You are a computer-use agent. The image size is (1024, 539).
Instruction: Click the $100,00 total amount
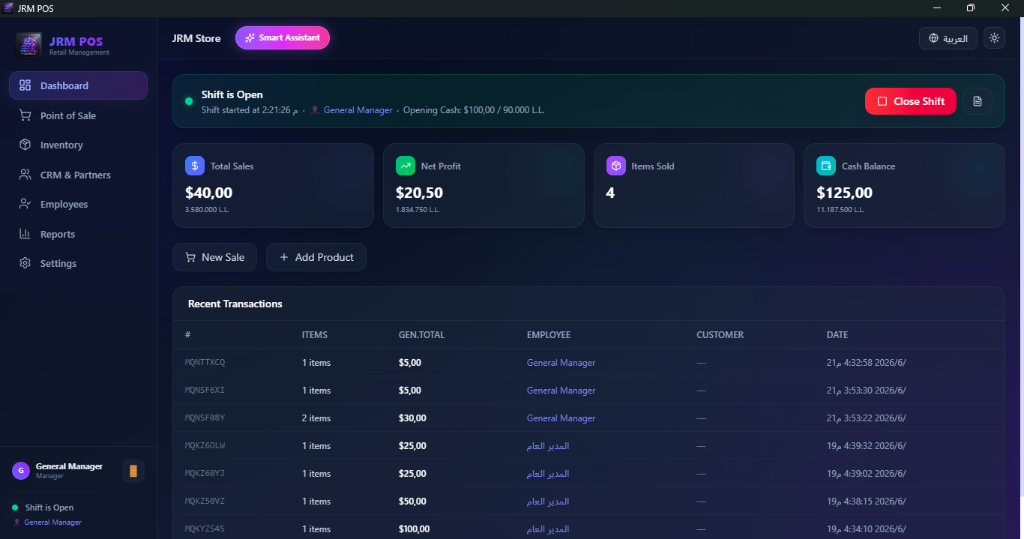[x=414, y=529]
